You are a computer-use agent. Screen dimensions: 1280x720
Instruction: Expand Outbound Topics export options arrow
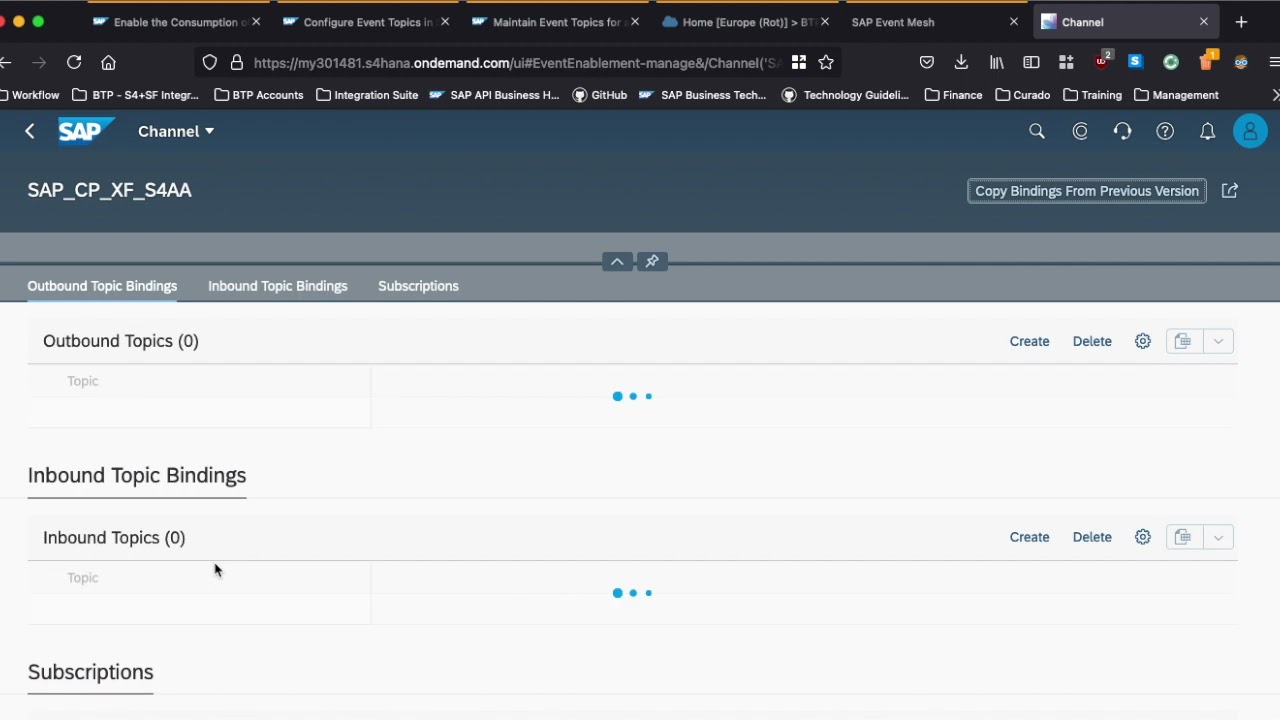point(1218,341)
